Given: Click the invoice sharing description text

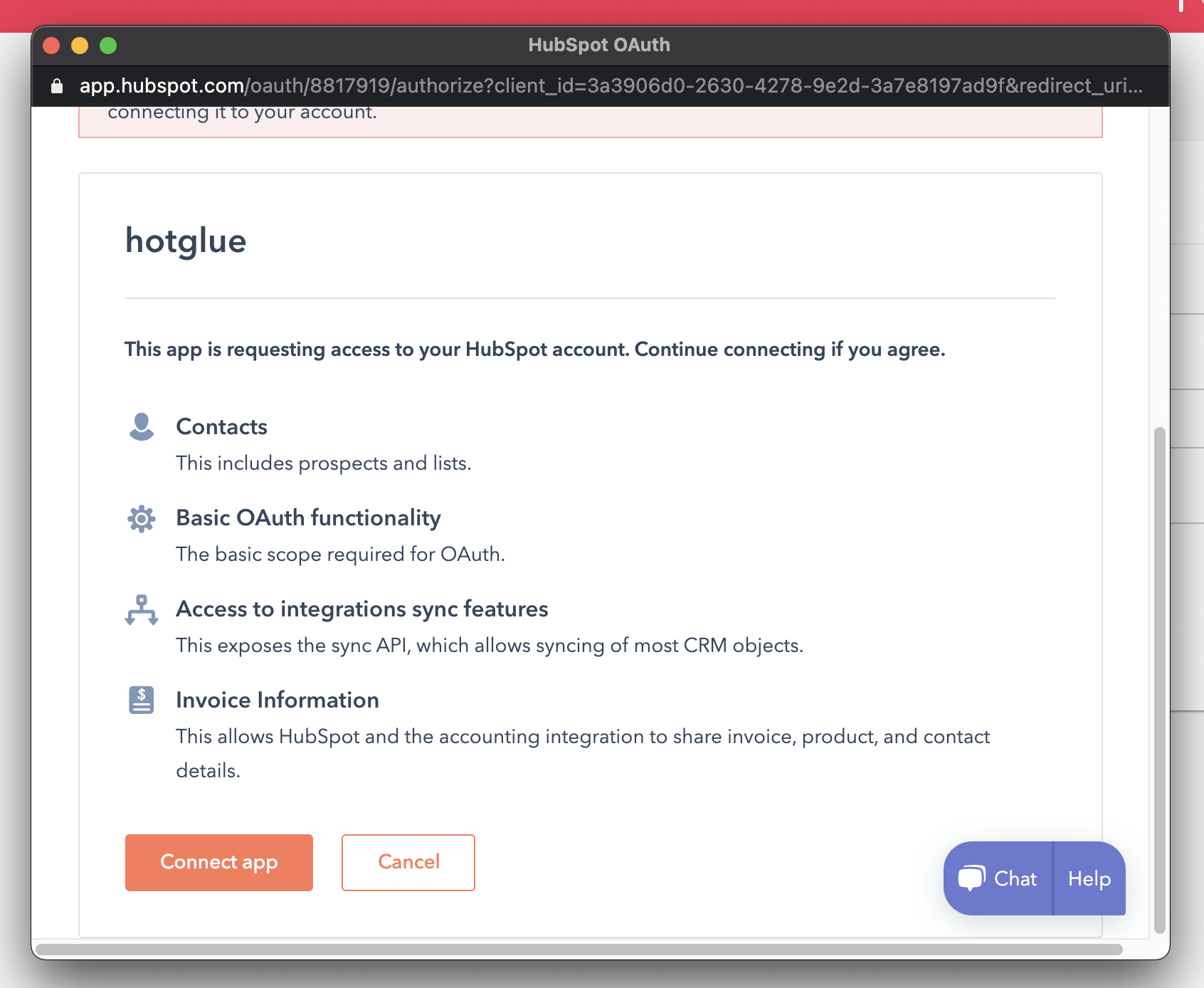Looking at the screenshot, I should (583, 753).
